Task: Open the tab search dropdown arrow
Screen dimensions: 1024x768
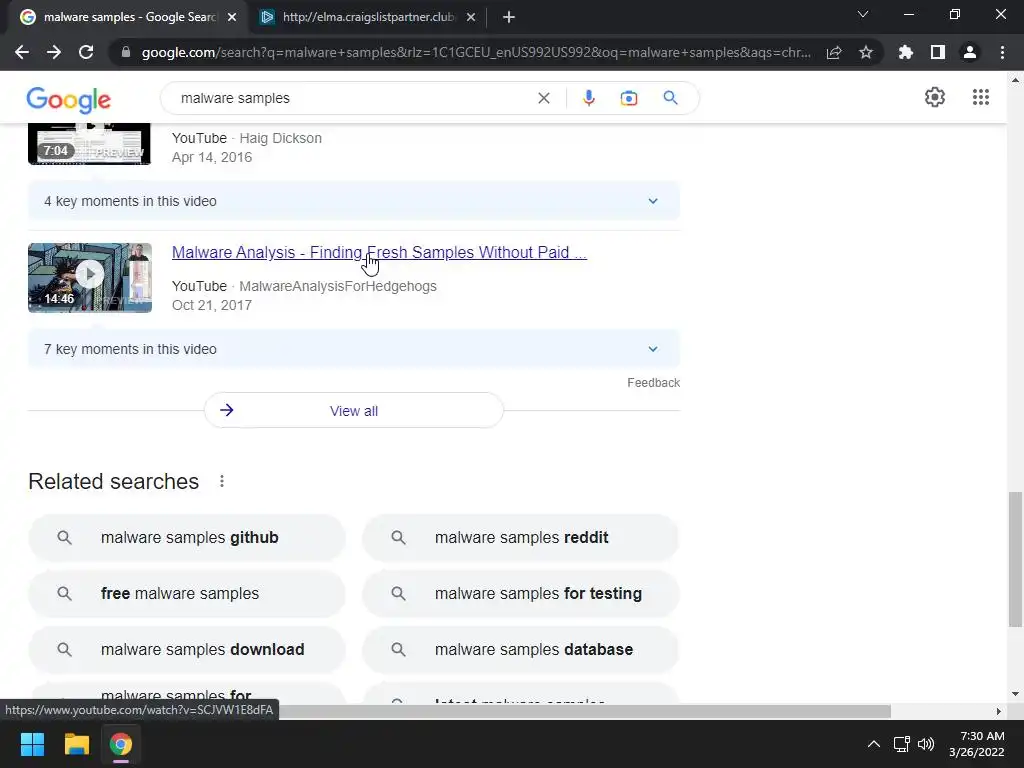Action: [x=863, y=14]
